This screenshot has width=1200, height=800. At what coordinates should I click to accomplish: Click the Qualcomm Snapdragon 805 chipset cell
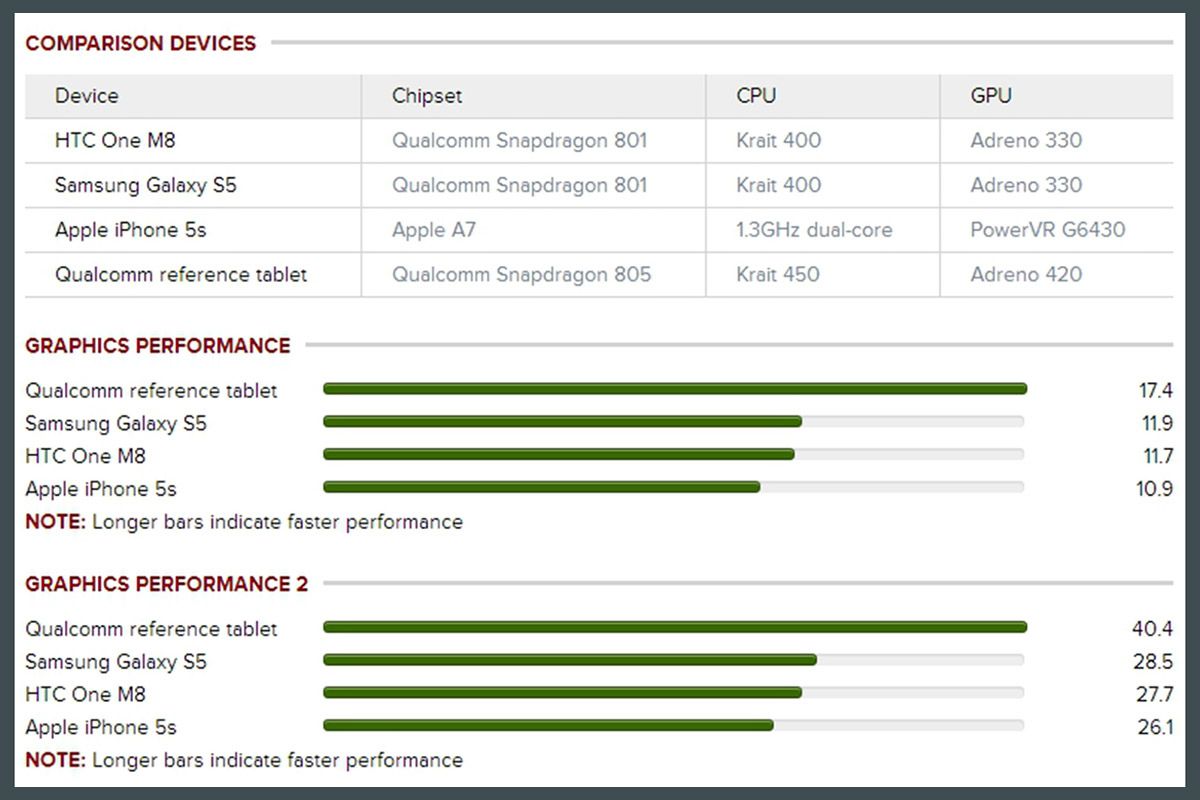[521, 274]
